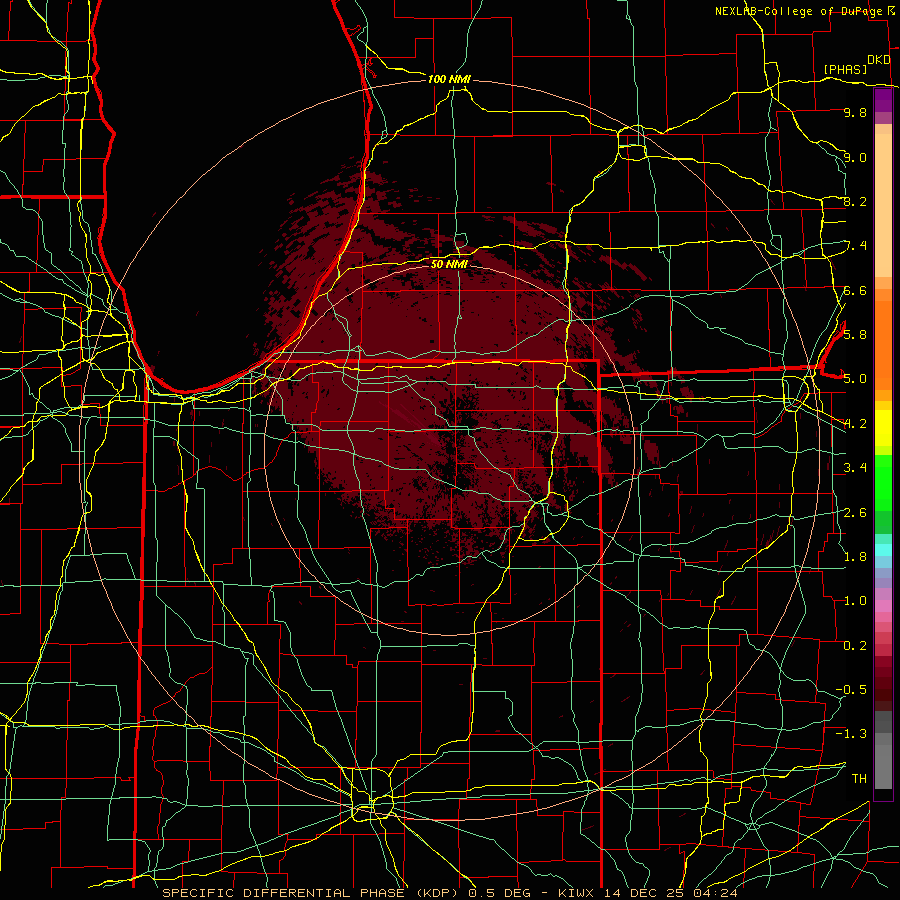
Task: Click the 5.8 value on the scale
Action: pyautogui.click(x=855, y=334)
